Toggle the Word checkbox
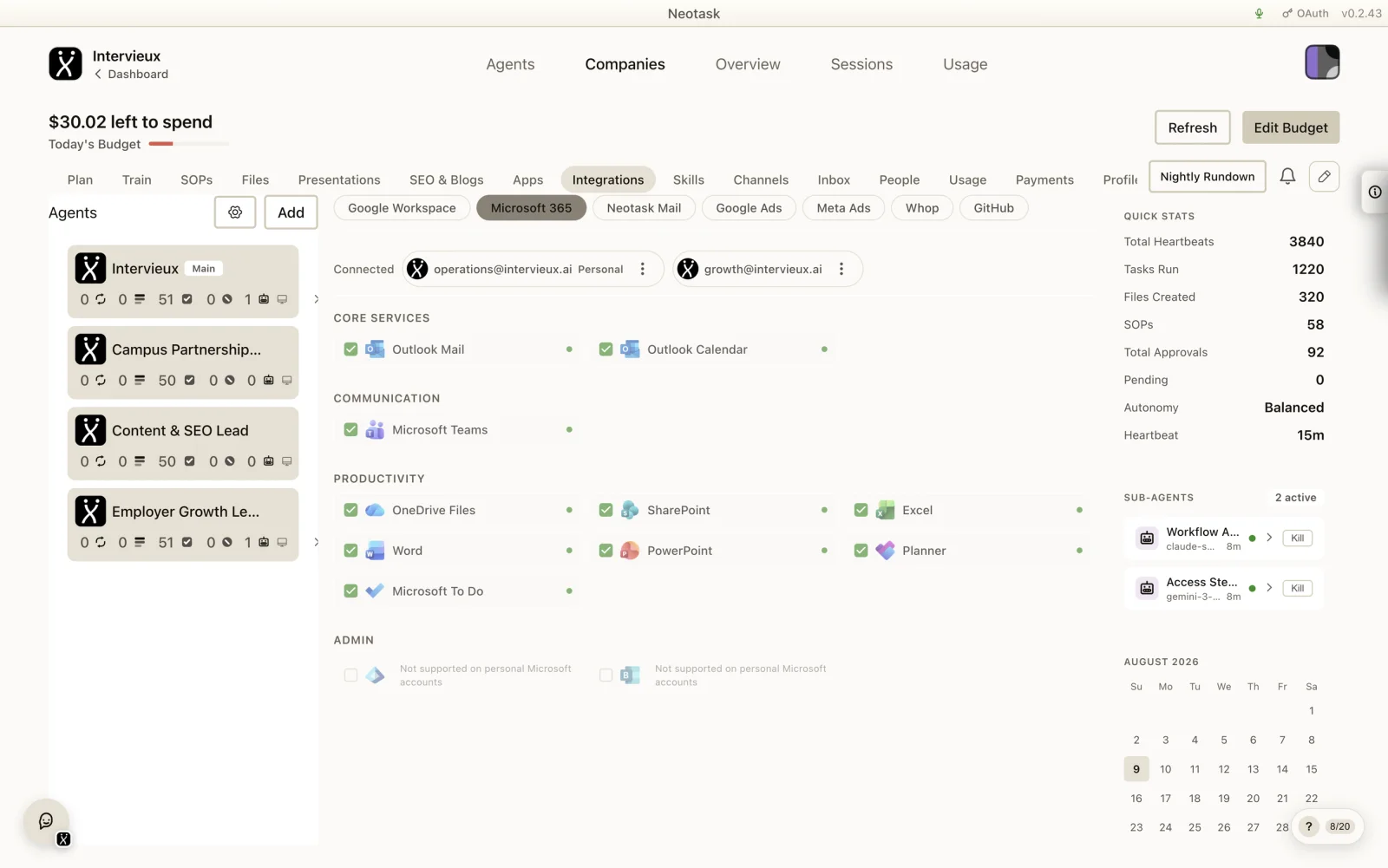 [350, 551]
